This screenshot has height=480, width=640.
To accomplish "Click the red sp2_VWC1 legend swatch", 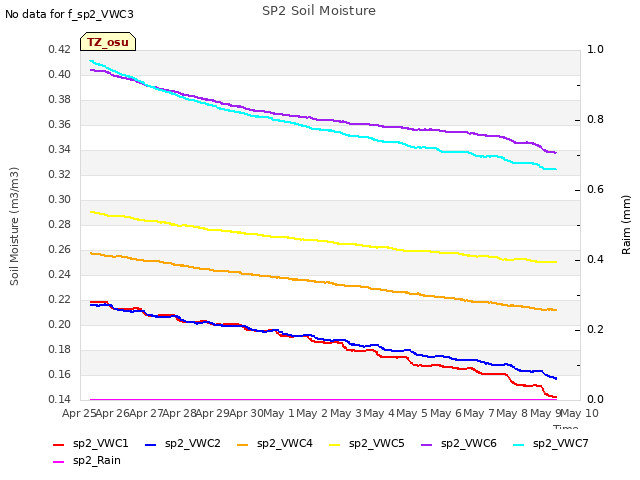I will [x=59, y=444].
